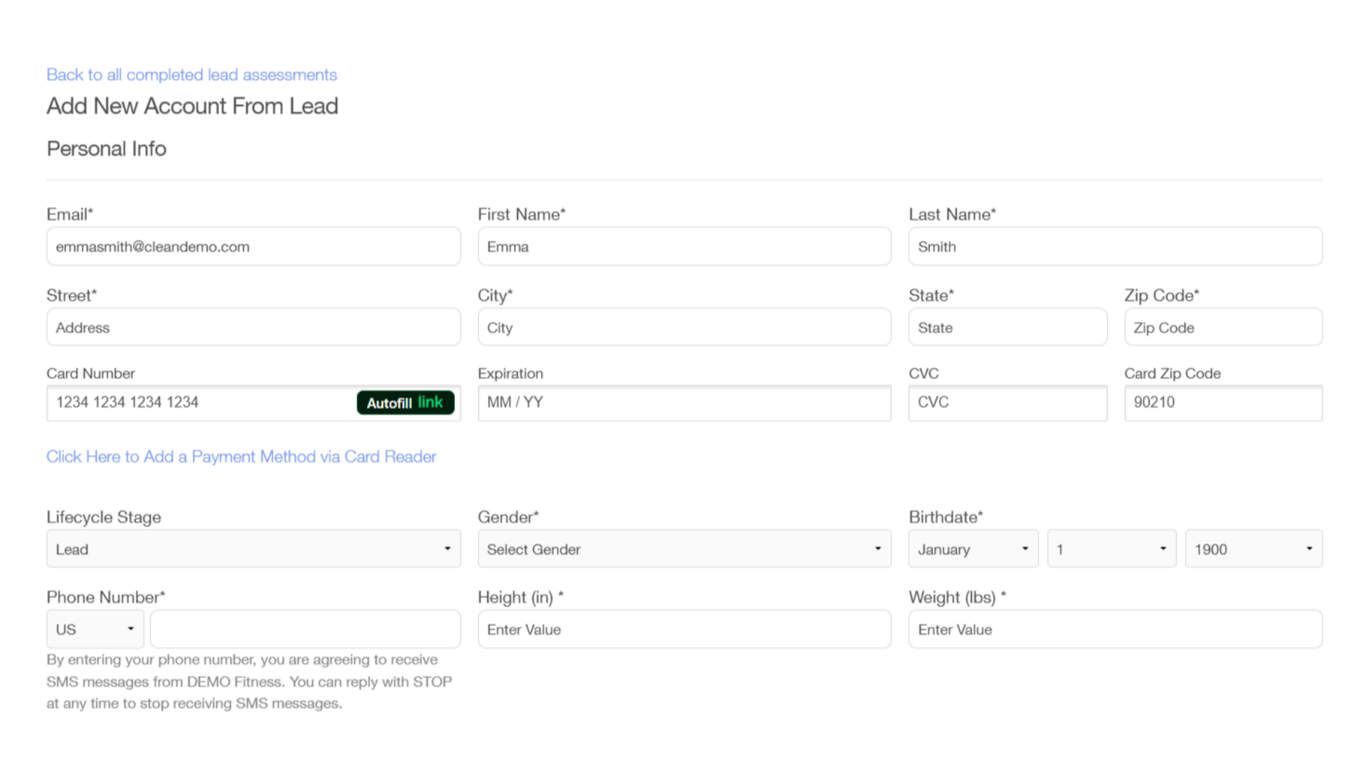Click the Zip Code input field
This screenshot has width=1366, height=768.
point(1223,327)
